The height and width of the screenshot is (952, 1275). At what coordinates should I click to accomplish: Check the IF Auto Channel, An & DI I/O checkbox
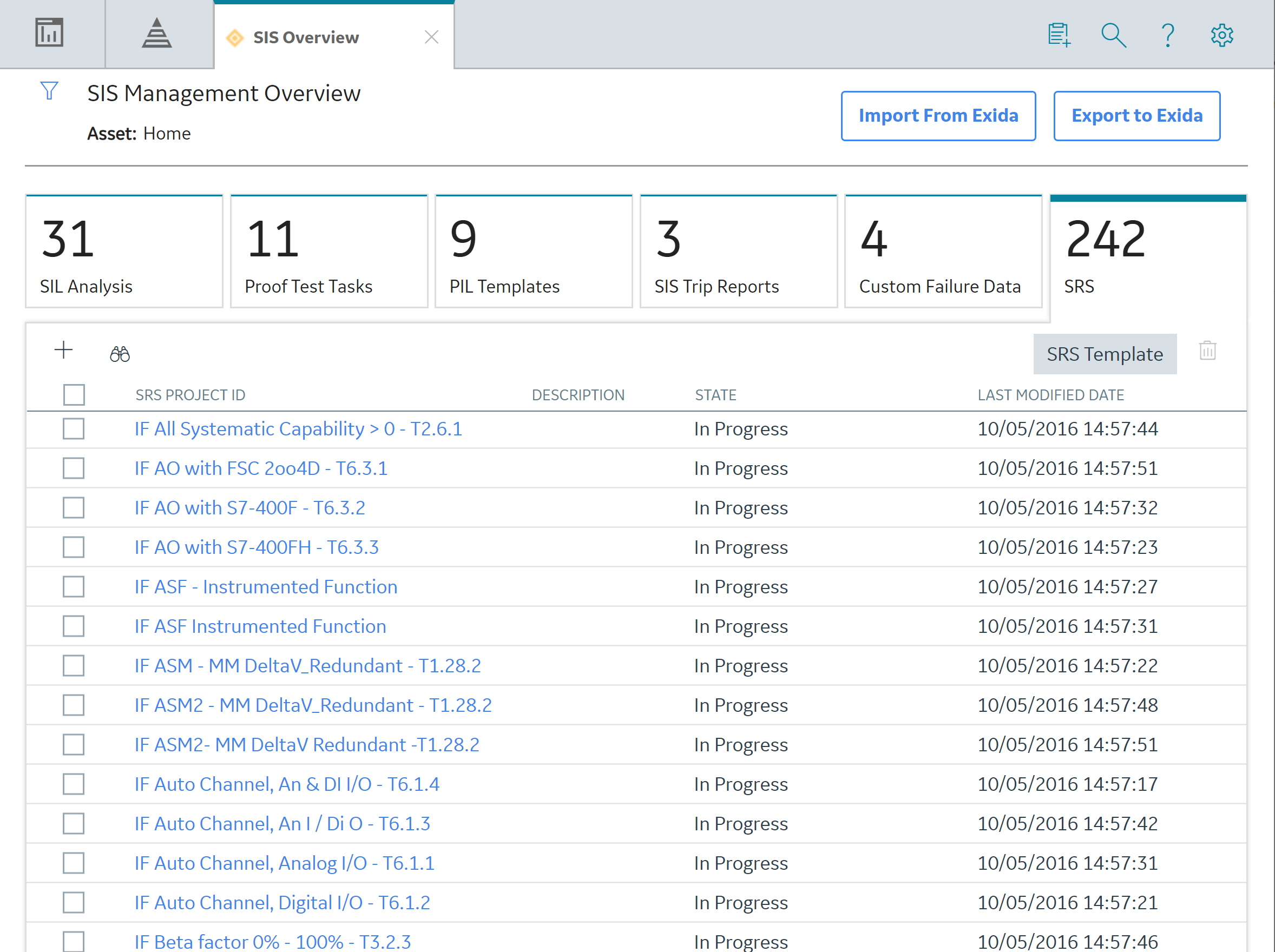point(74,784)
